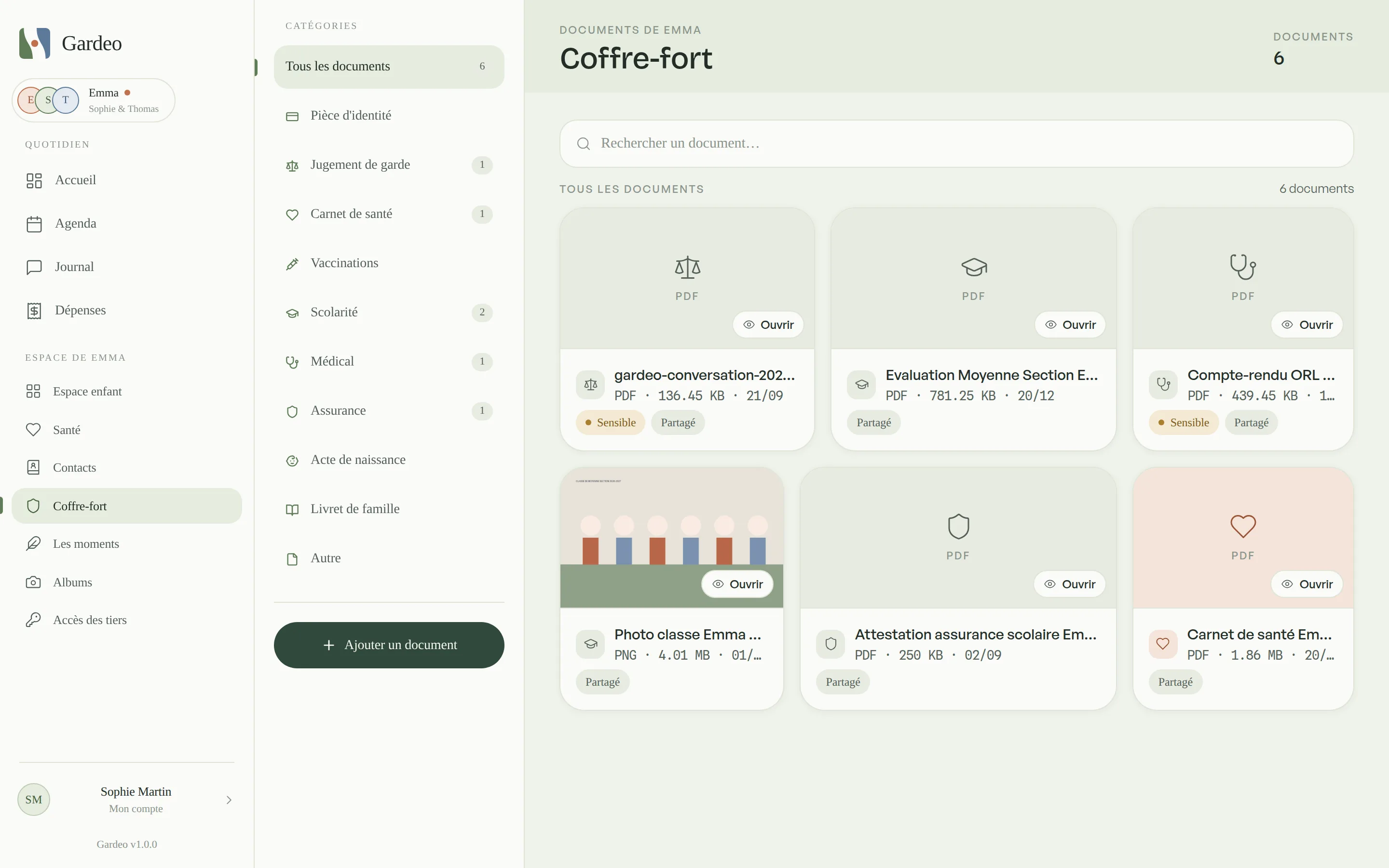The image size is (1389, 868).
Task: Expand Sophie Martin account chevron
Action: tap(229, 800)
